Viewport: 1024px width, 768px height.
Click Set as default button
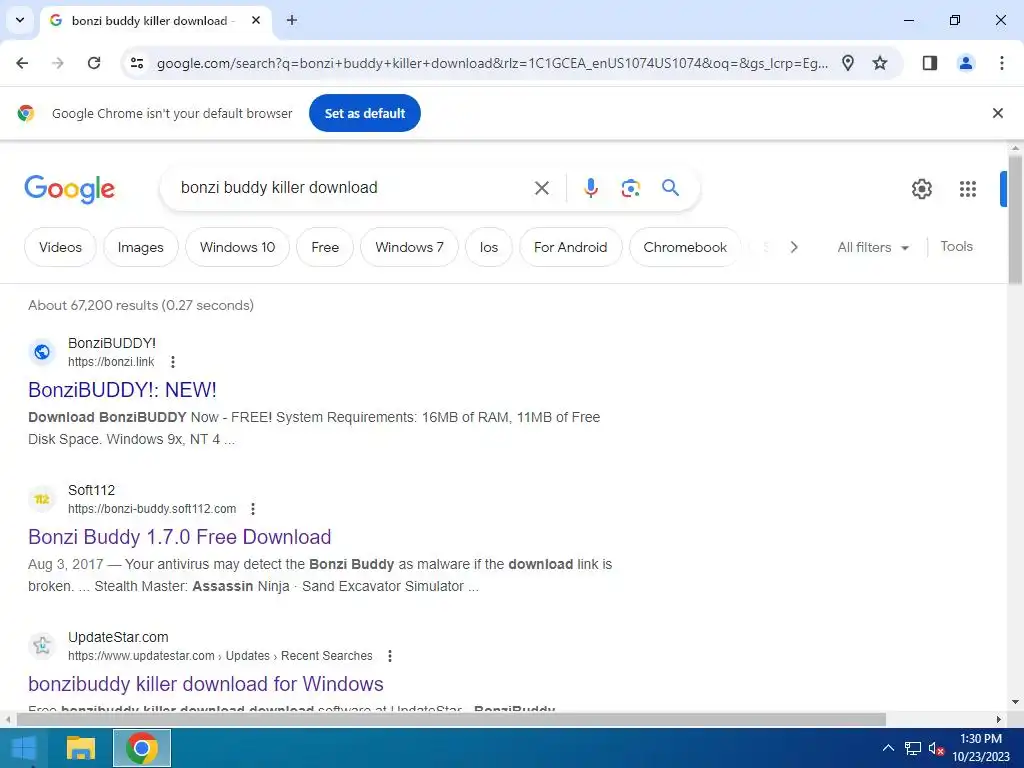[x=364, y=113]
